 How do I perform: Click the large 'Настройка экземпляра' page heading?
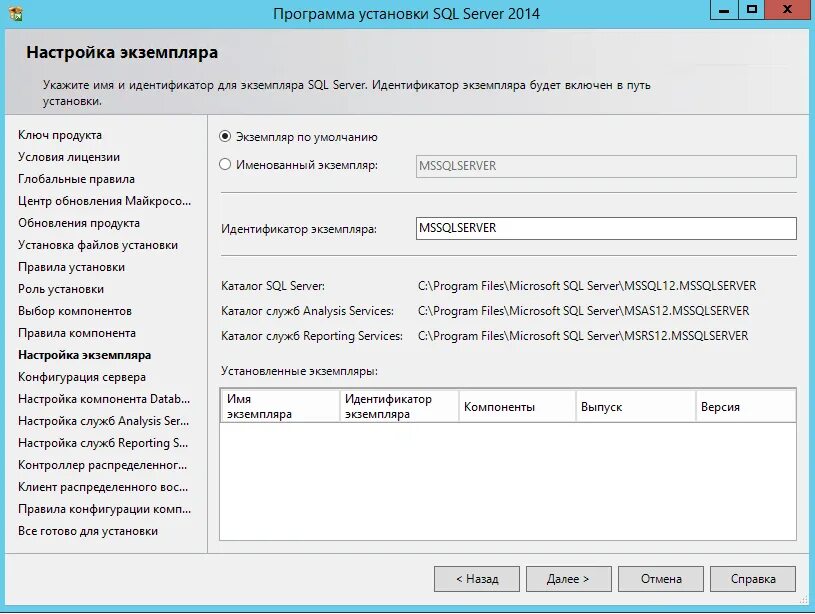(x=122, y=53)
